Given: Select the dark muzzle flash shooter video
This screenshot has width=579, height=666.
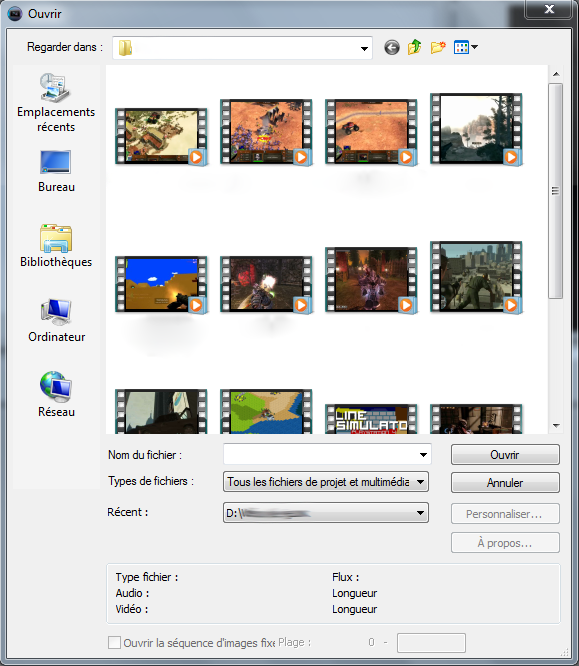Looking at the screenshot, I should (266, 284).
